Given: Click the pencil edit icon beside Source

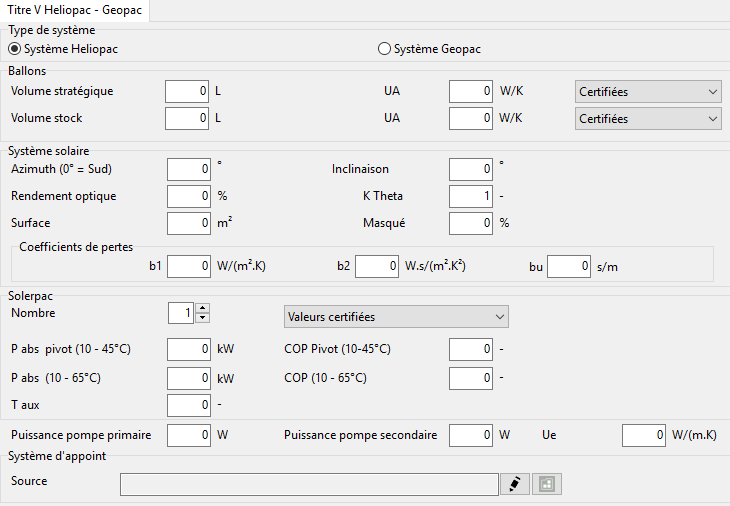Looking at the screenshot, I should click(514, 484).
